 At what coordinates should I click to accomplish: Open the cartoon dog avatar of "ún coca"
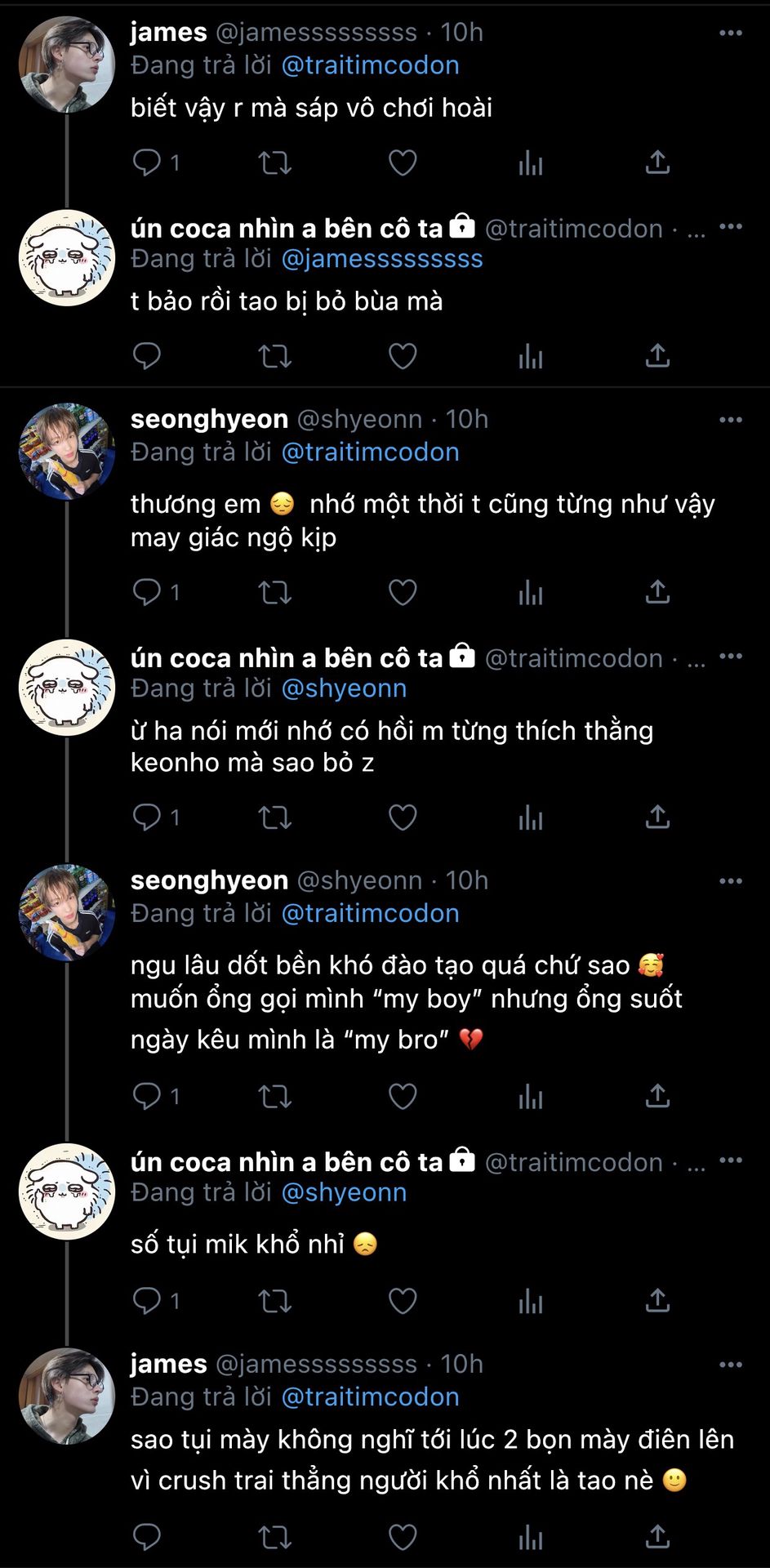tap(67, 258)
